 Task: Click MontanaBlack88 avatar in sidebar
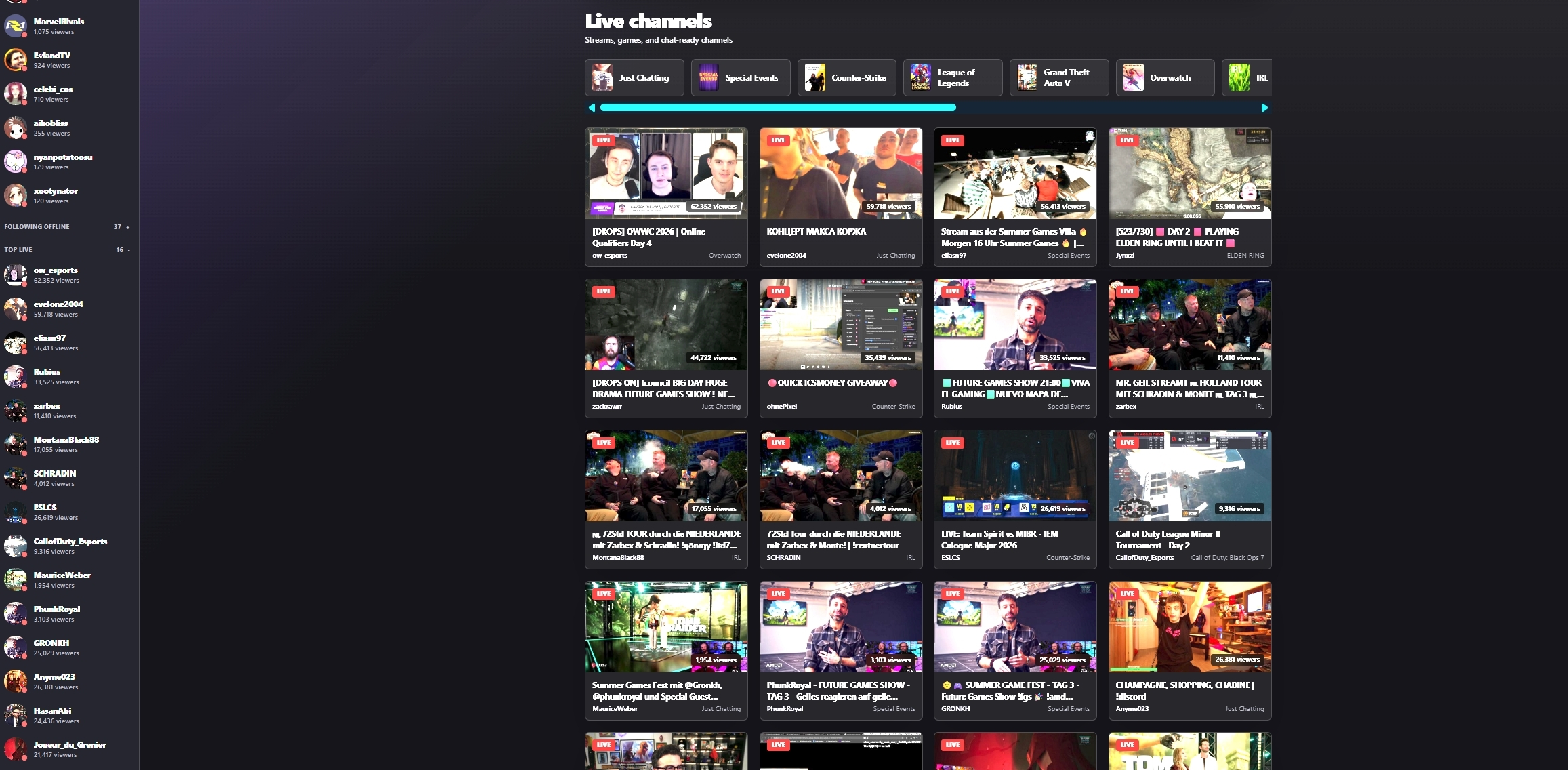[x=16, y=445]
